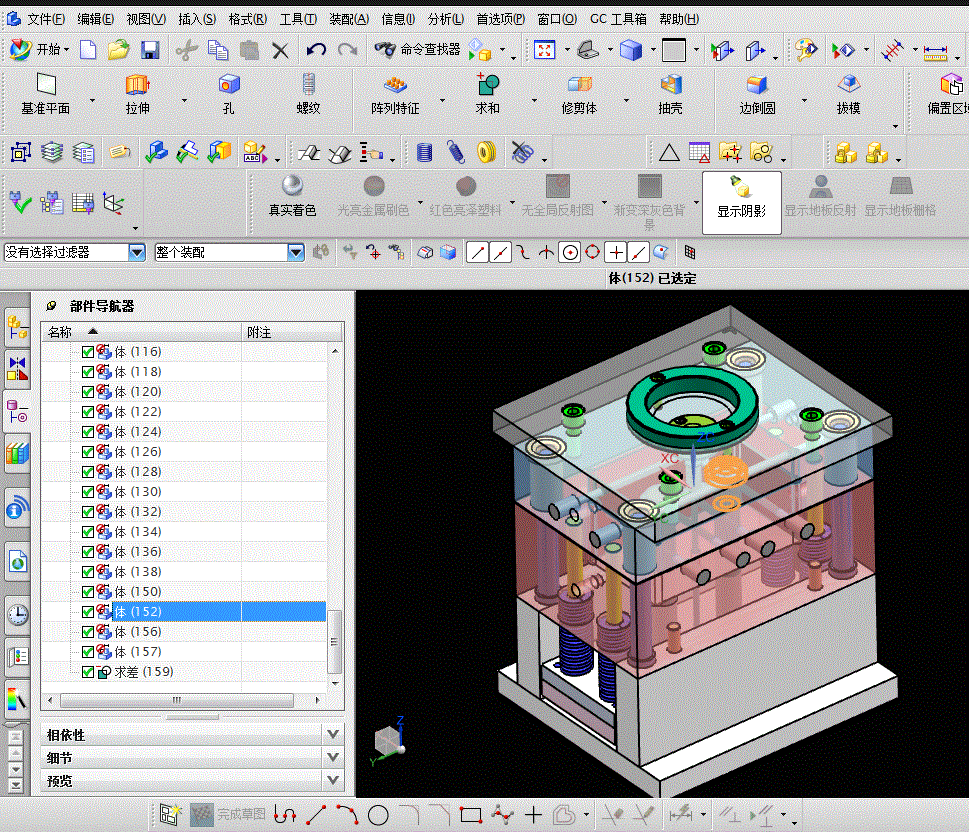Uncheck the checkbox for 体 (116)

coord(88,352)
